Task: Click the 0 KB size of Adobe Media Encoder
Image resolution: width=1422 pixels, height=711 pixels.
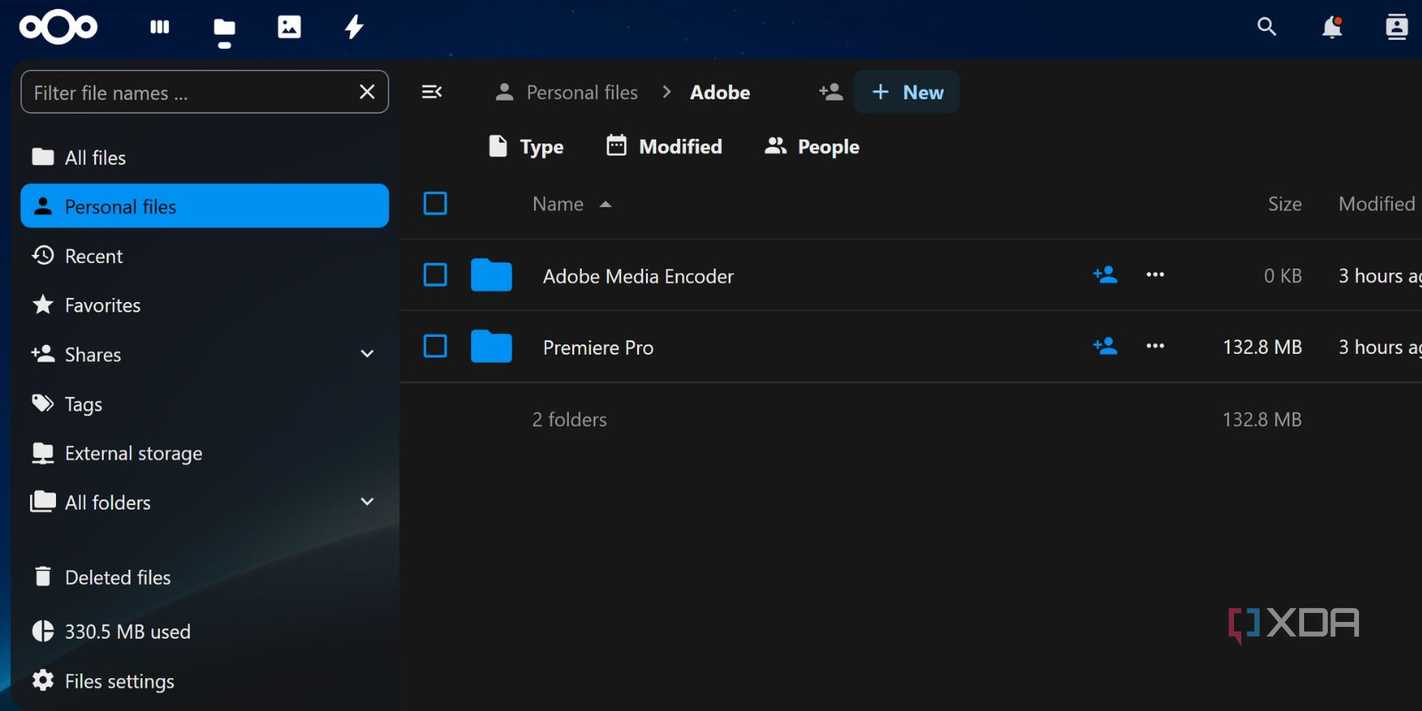Action: (x=1283, y=276)
